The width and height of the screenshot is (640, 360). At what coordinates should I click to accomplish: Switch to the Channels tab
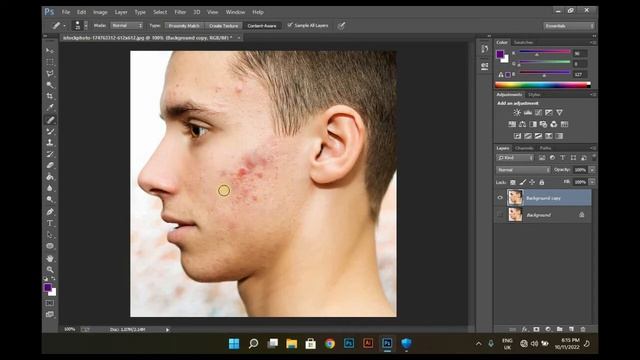pyautogui.click(x=524, y=148)
